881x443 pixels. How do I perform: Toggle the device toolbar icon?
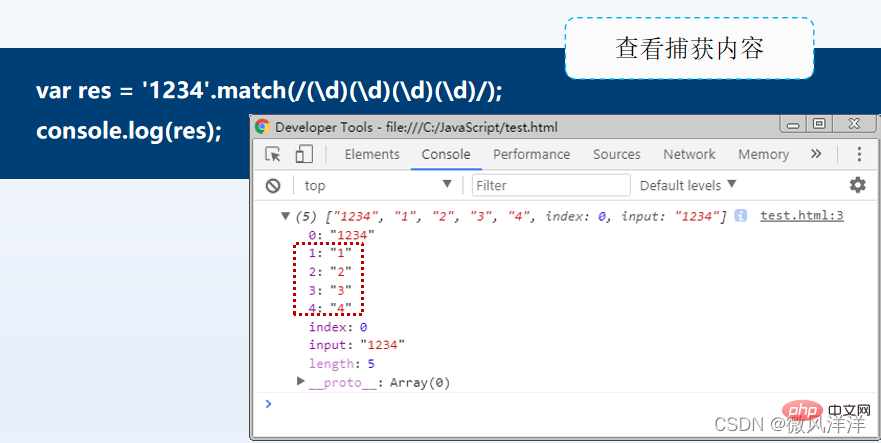coord(304,154)
